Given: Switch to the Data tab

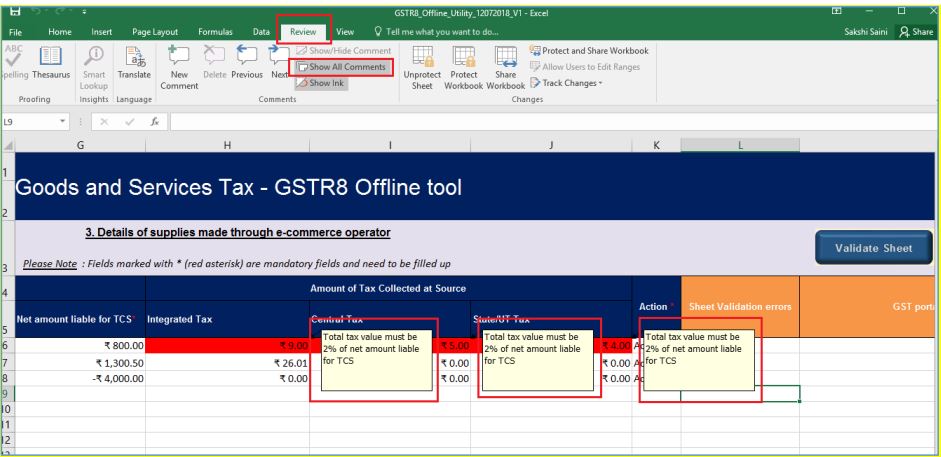Looking at the screenshot, I should [x=261, y=32].
